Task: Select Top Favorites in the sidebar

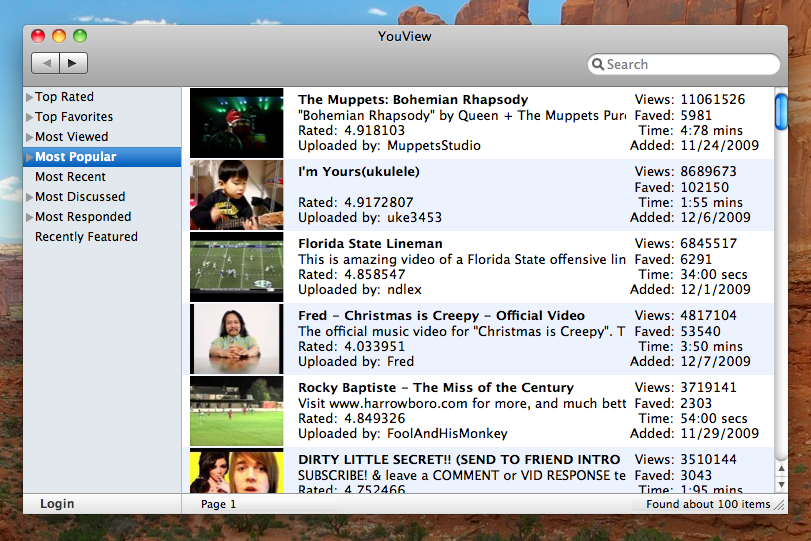Action: click(74, 117)
